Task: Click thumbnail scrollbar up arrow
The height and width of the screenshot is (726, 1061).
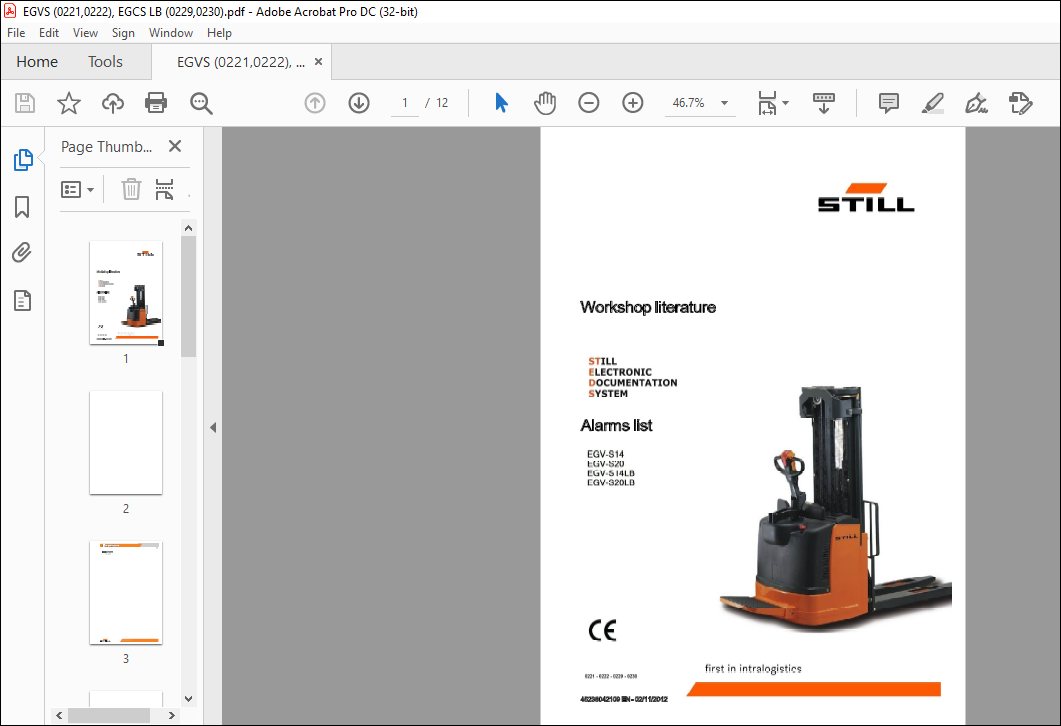Action: [x=189, y=228]
